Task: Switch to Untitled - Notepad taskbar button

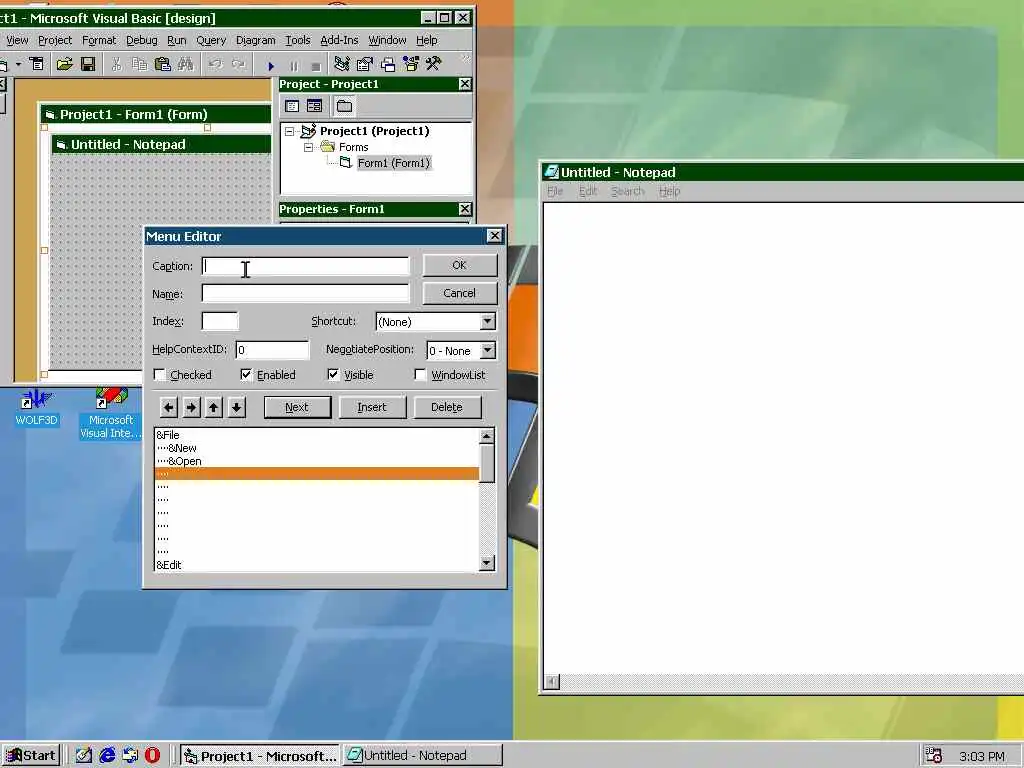Action: click(x=423, y=756)
